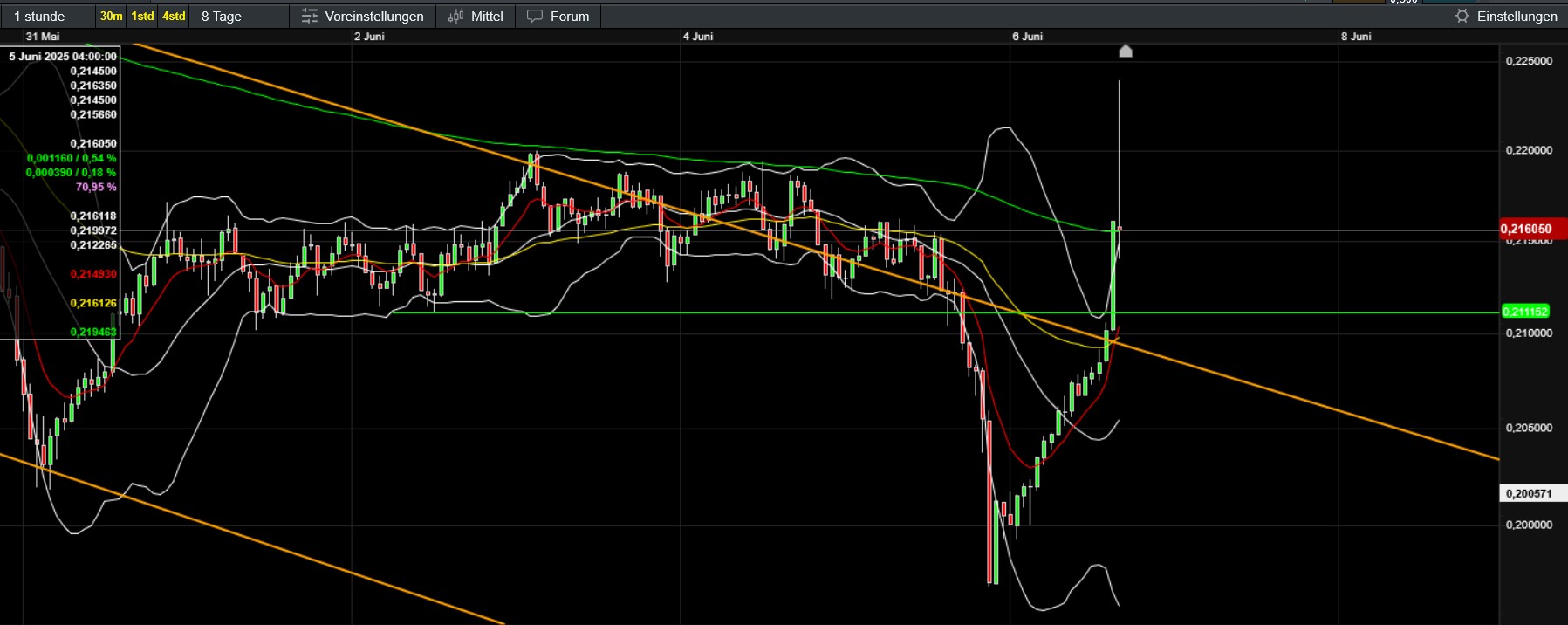Click the 0,200000 price axis label
The width and height of the screenshot is (1568, 625).
coord(1530,525)
